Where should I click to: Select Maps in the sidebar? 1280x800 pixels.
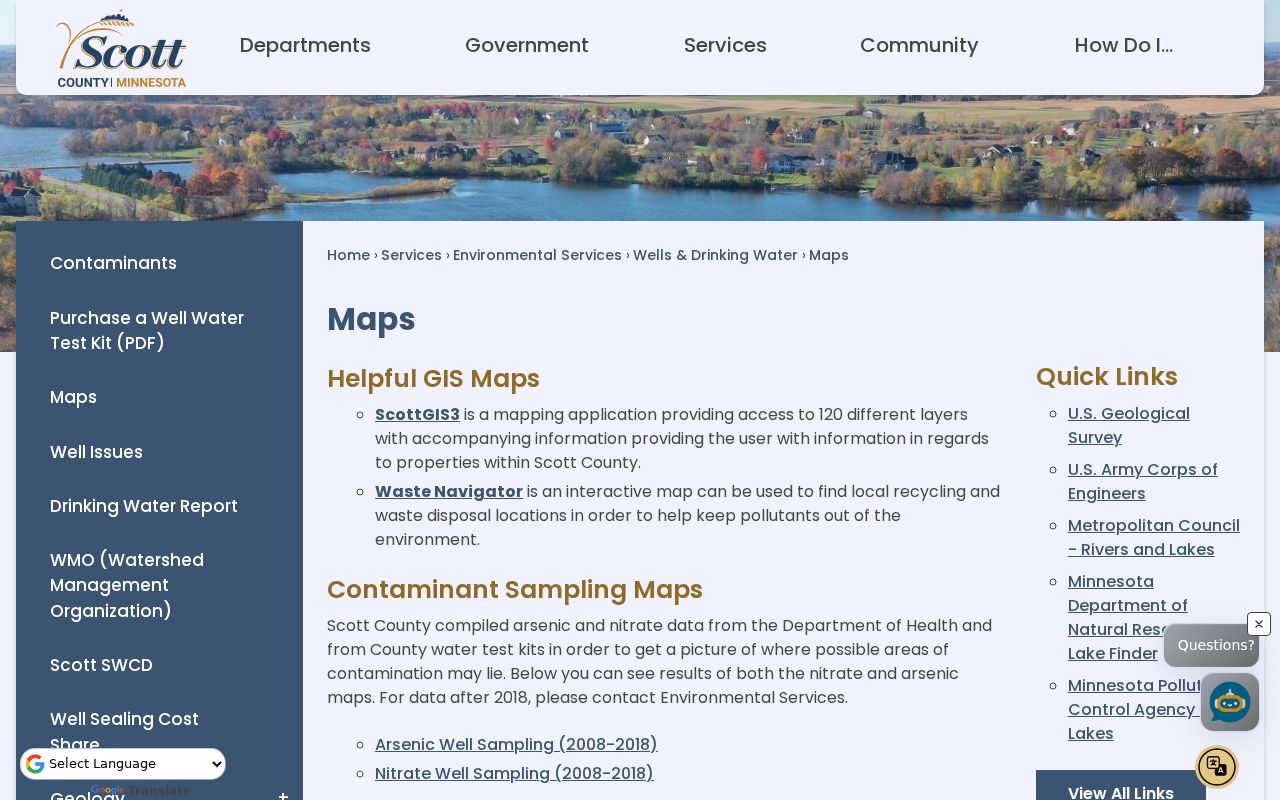click(73, 397)
